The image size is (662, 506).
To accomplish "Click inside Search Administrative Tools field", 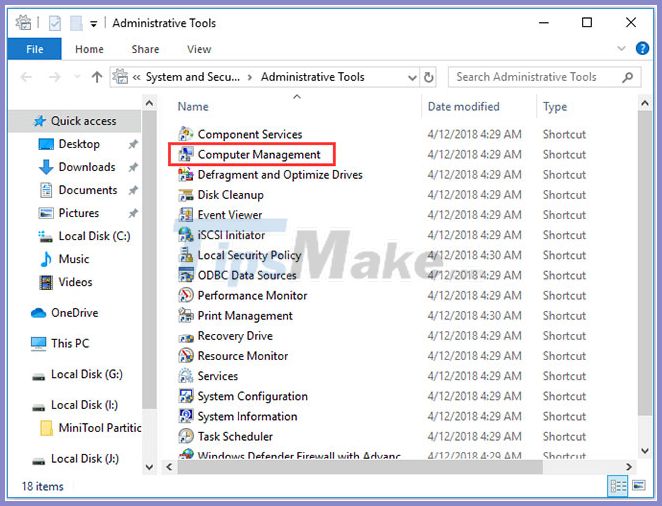I will pyautogui.click(x=545, y=77).
